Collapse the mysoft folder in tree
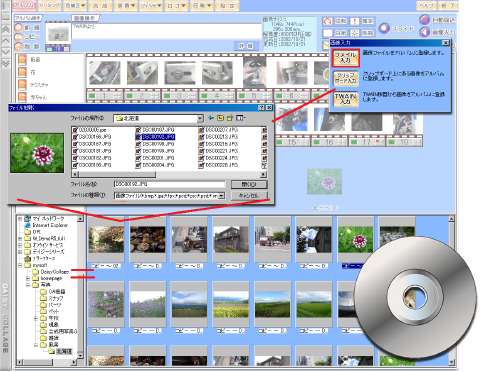Image resolution: width=480 pixels, height=372 pixels. coord(20,265)
